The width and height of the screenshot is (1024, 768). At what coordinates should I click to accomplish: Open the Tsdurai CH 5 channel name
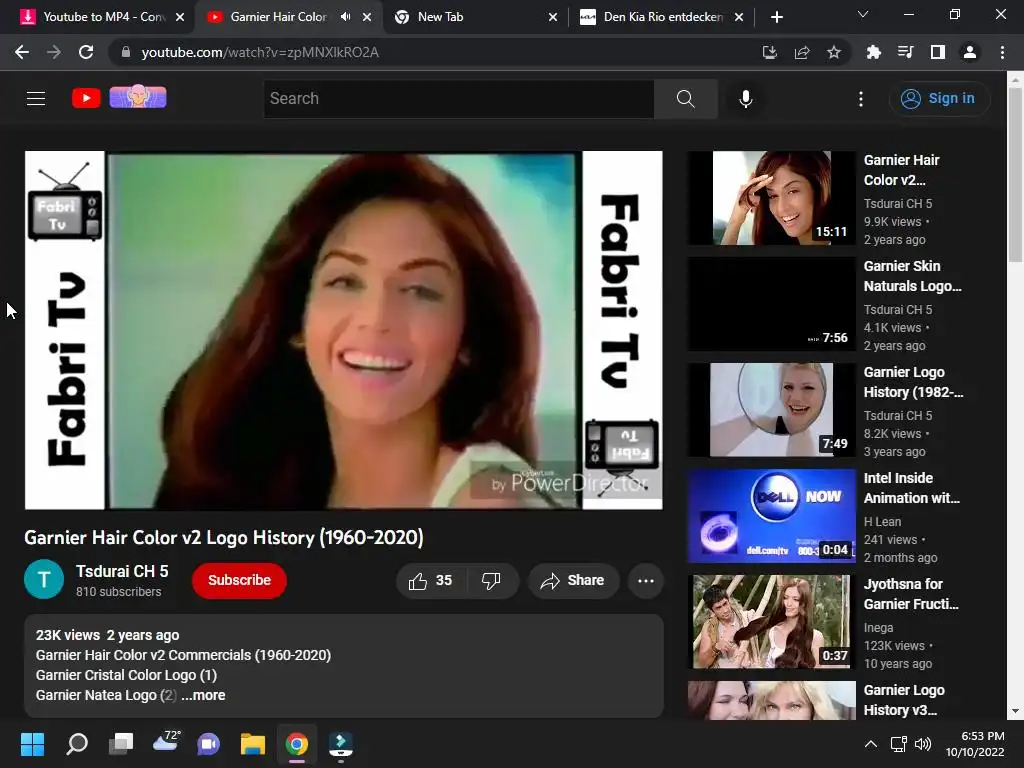122,571
